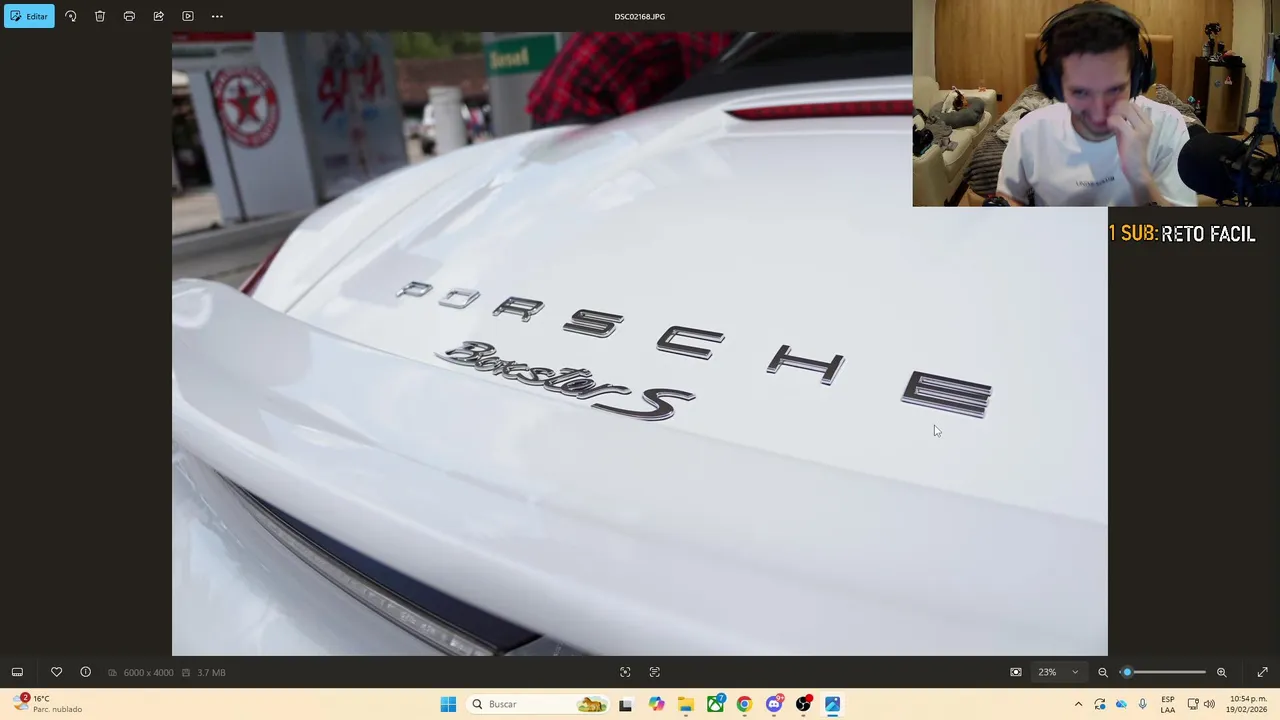Open Google Chrome from the taskbar
The image size is (1280, 720).
(744, 704)
